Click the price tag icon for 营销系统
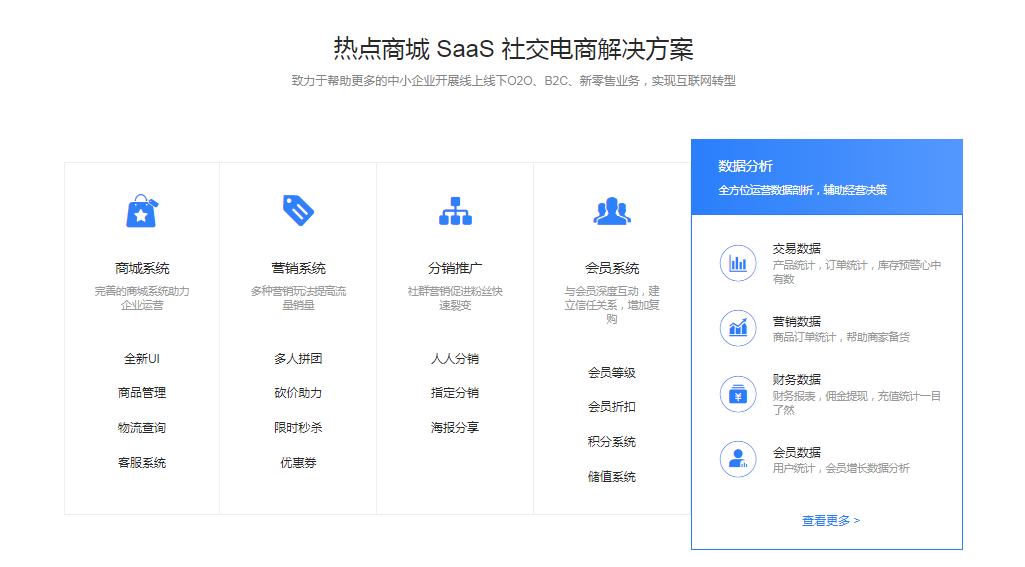 tap(298, 211)
